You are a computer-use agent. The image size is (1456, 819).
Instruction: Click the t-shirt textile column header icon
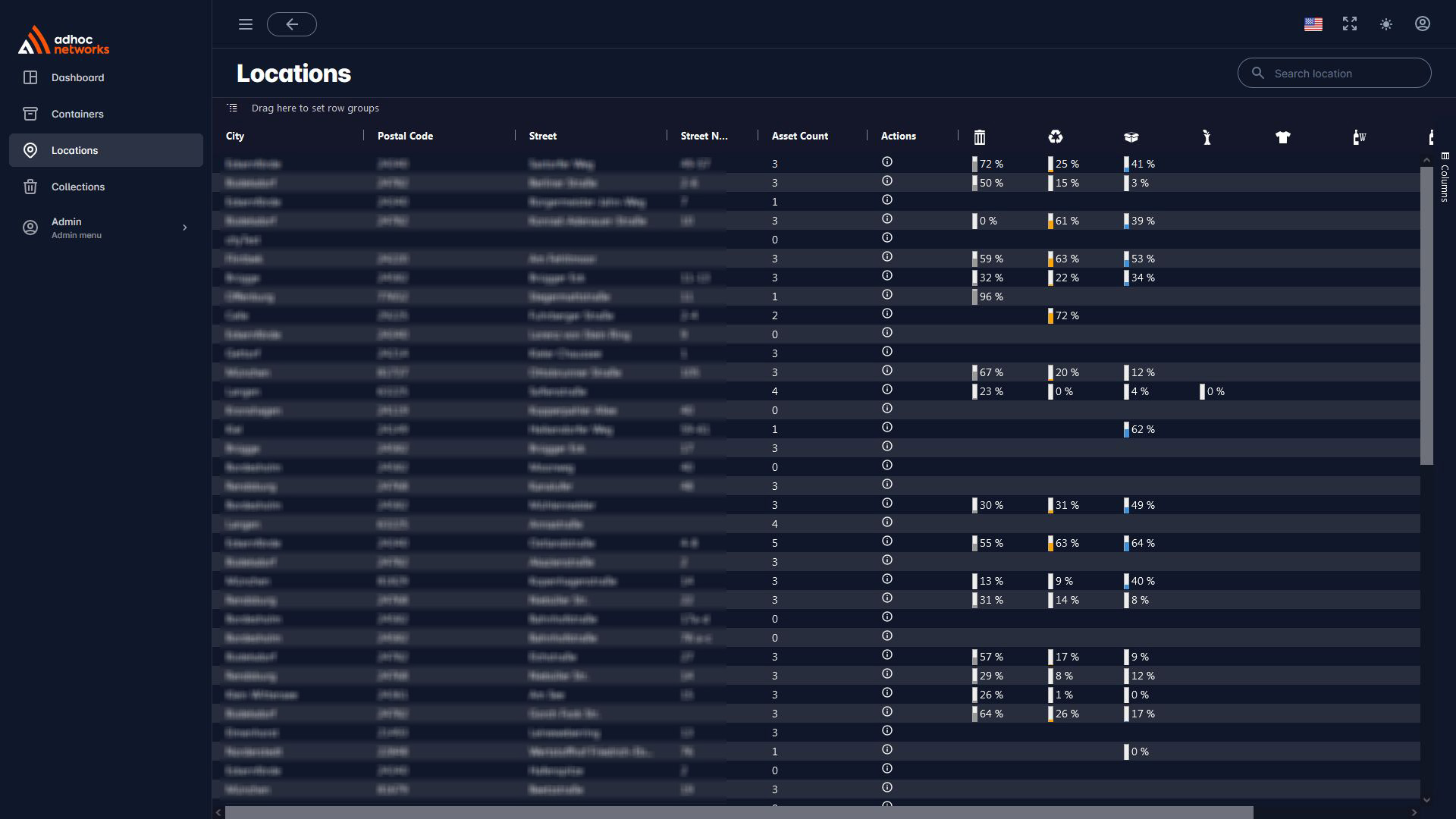tap(1283, 137)
